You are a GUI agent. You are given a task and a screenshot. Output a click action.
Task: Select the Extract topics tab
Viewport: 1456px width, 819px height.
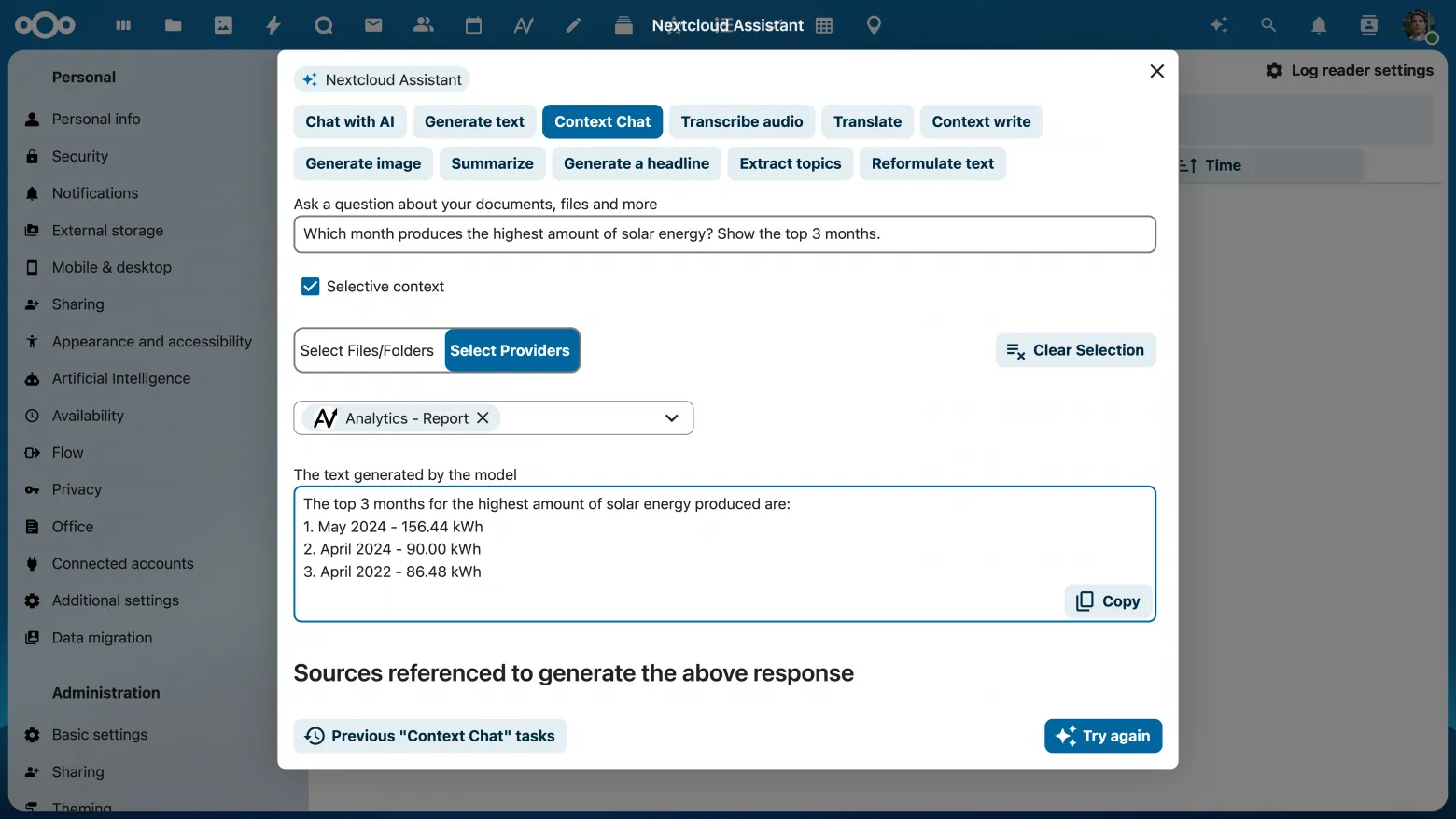tap(791, 163)
